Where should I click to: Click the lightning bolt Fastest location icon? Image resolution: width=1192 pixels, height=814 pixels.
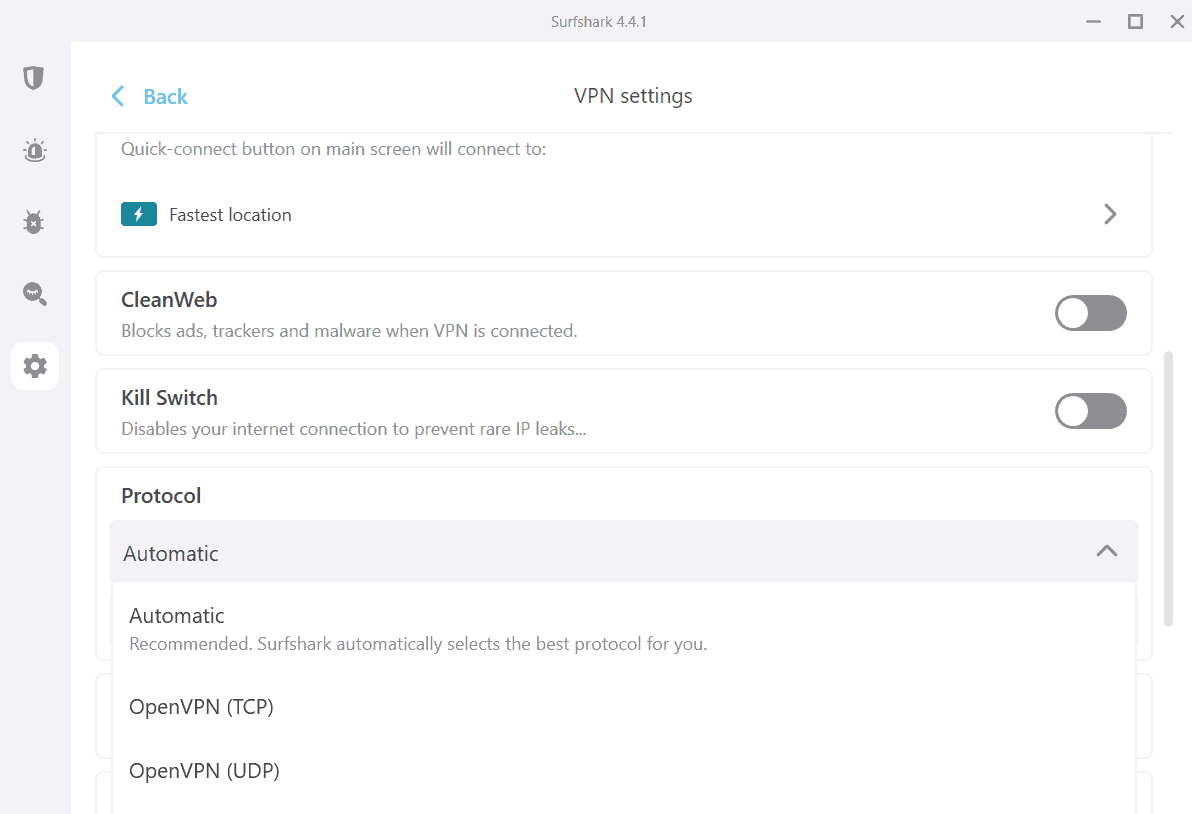click(139, 214)
